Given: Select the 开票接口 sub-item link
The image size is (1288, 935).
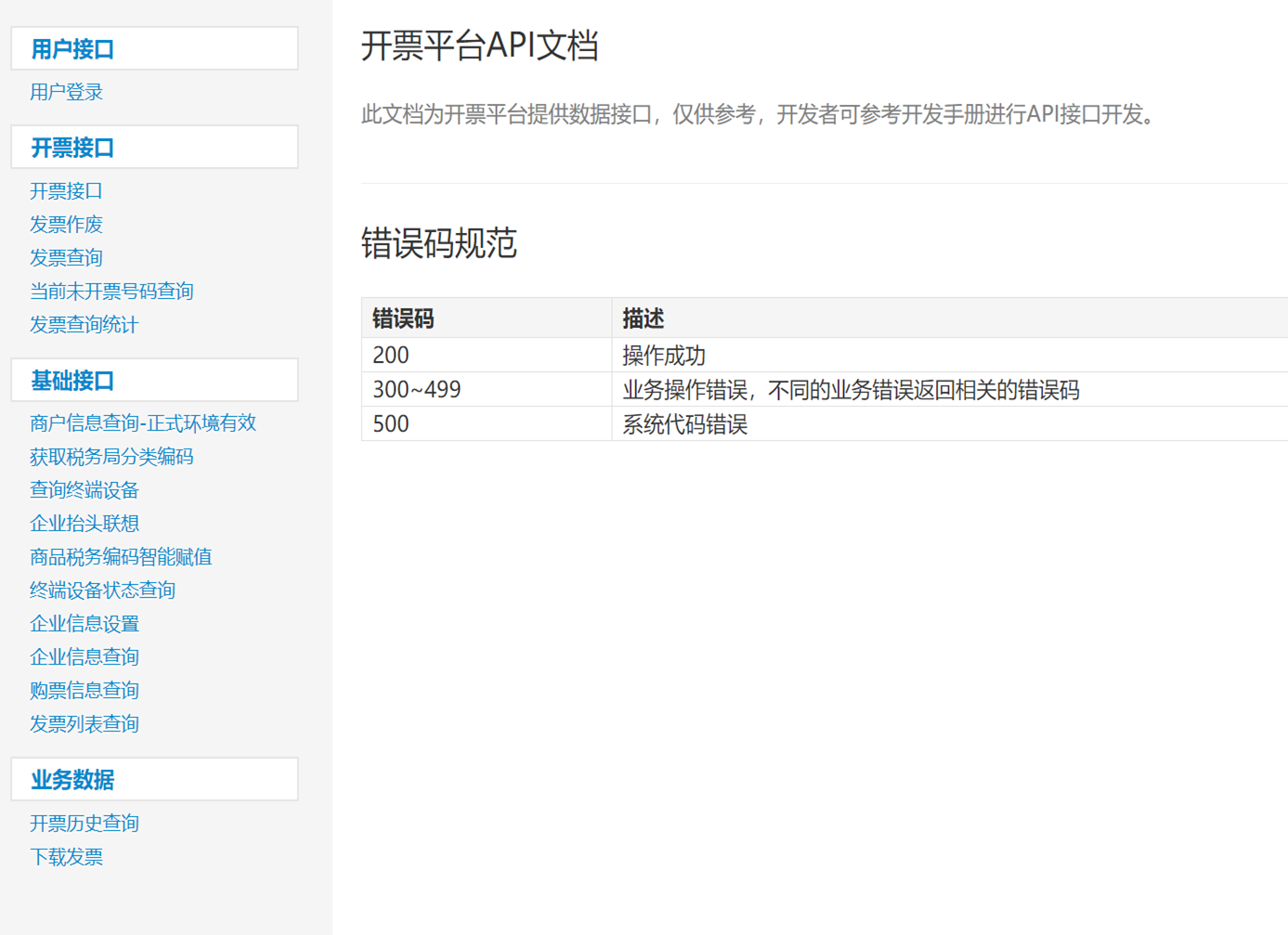Looking at the screenshot, I should 66,191.
